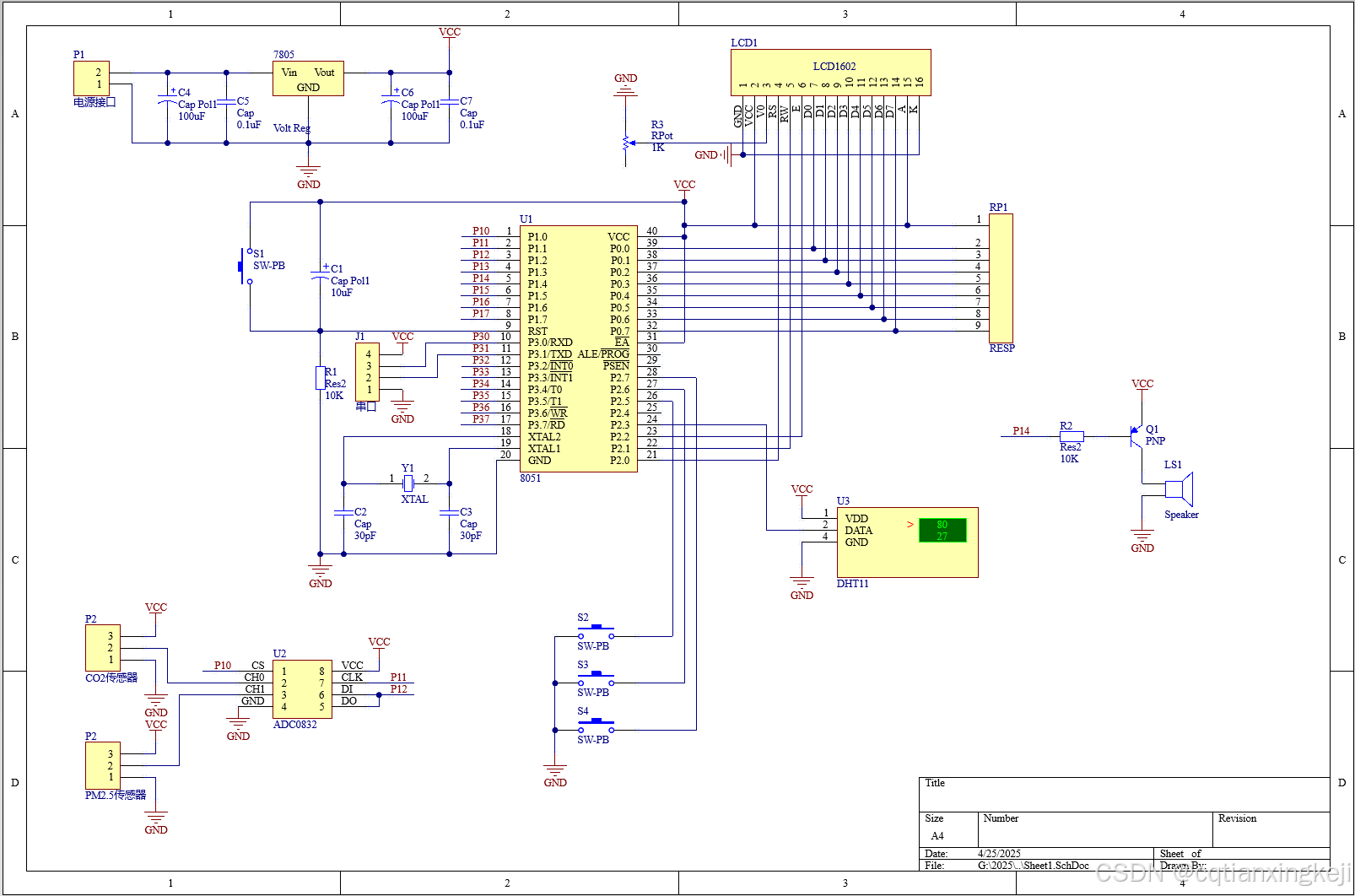The image size is (1355, 896).
Task: Click the P14 net label left of R2
Action: [1021, 430]
